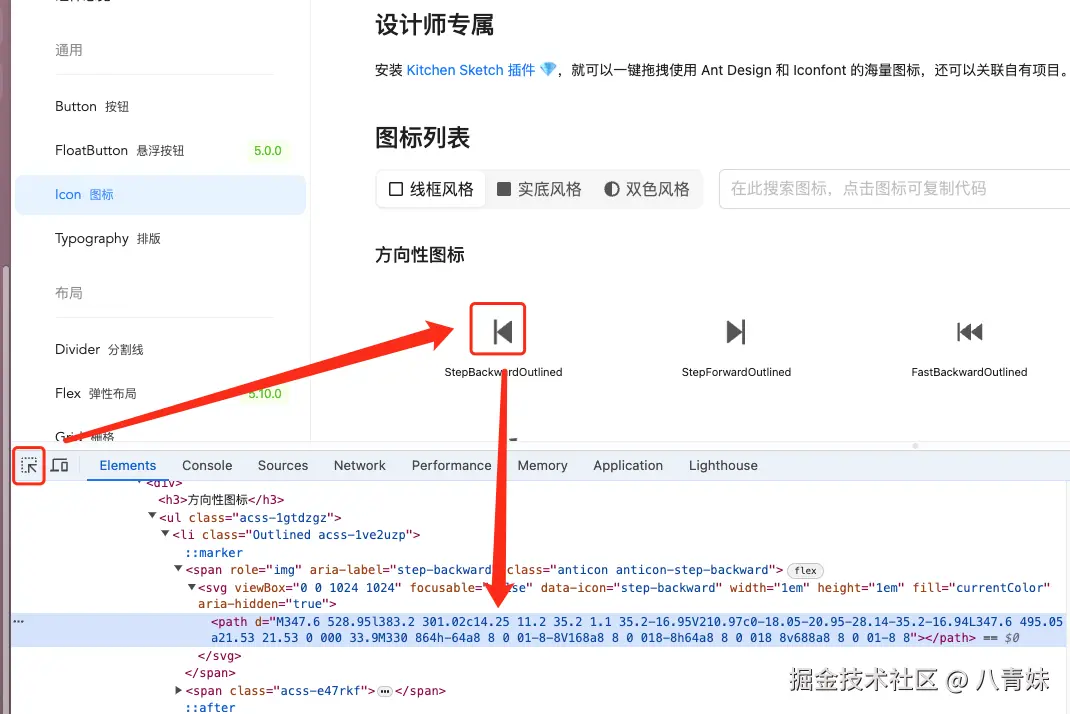Toggle the device toolbar icon

(59, 466)
